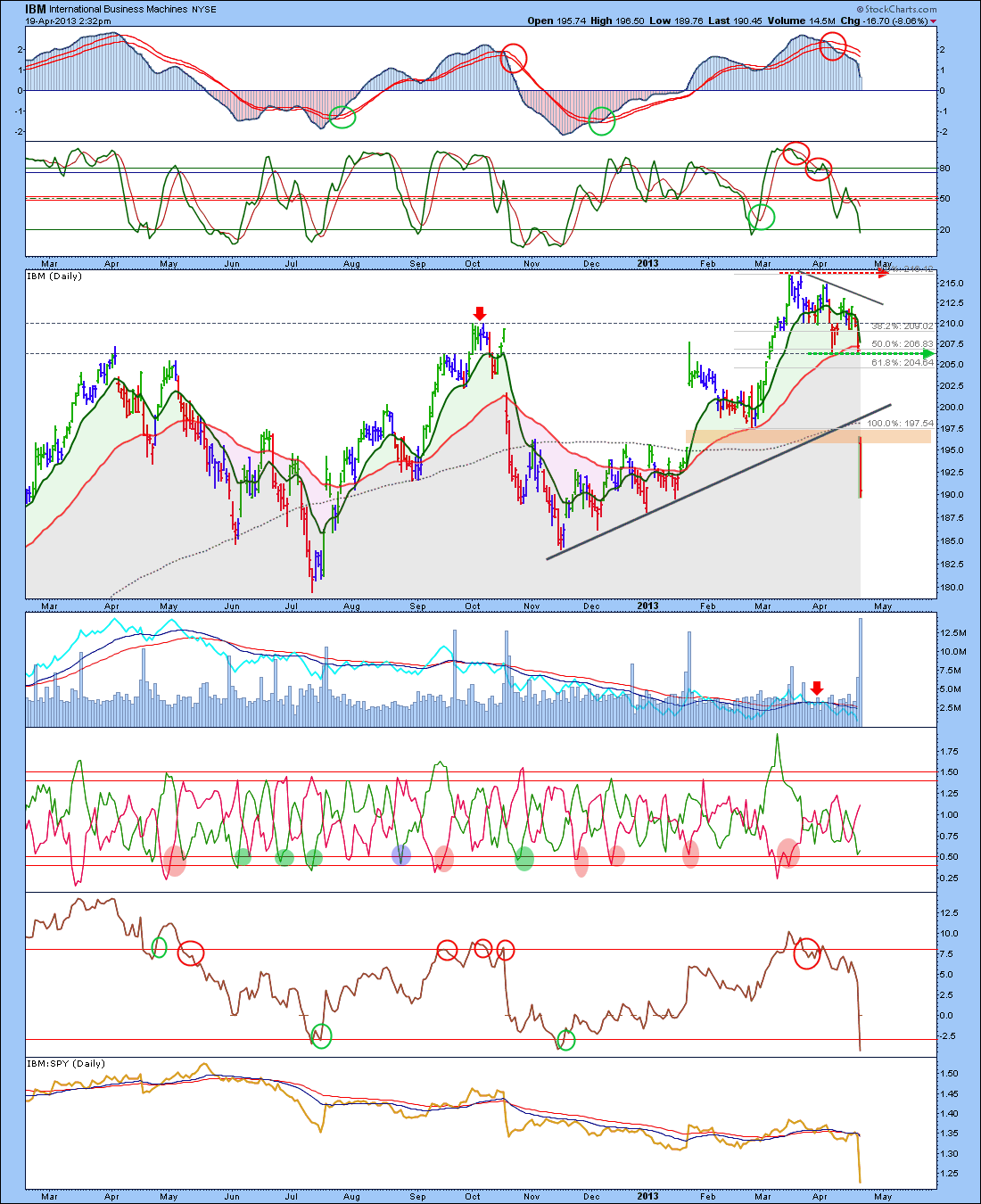Click the "38.2%: 209.02" Fibonacci label

(903, 326)
